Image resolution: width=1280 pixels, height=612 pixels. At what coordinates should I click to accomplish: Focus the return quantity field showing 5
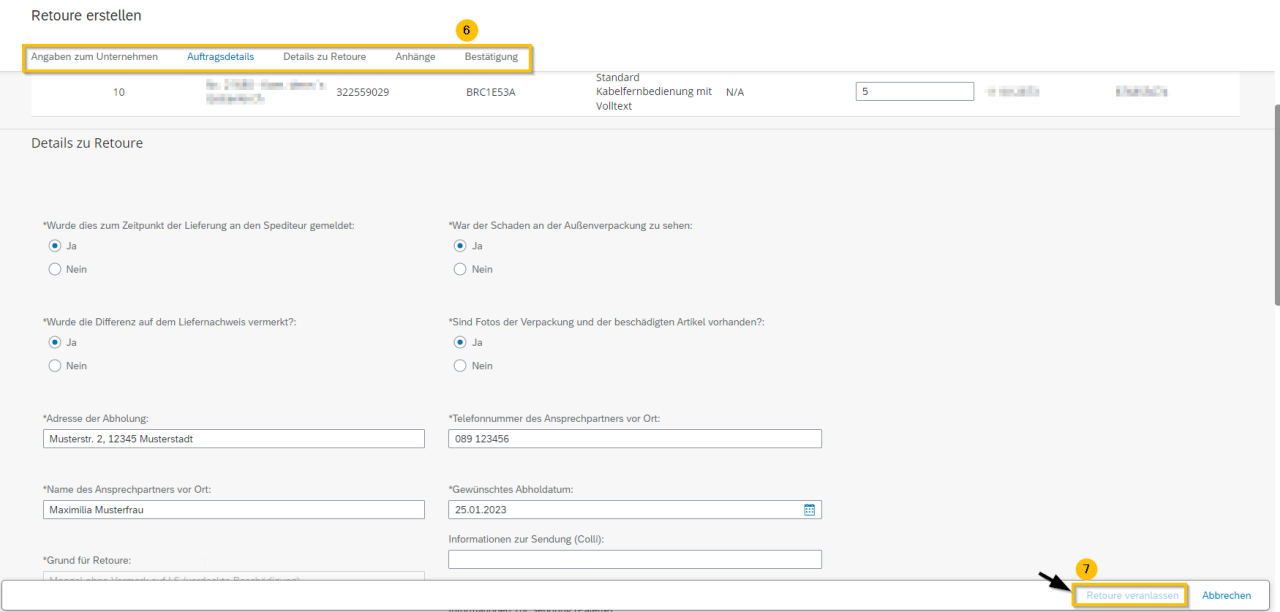[x=915, y=92]
